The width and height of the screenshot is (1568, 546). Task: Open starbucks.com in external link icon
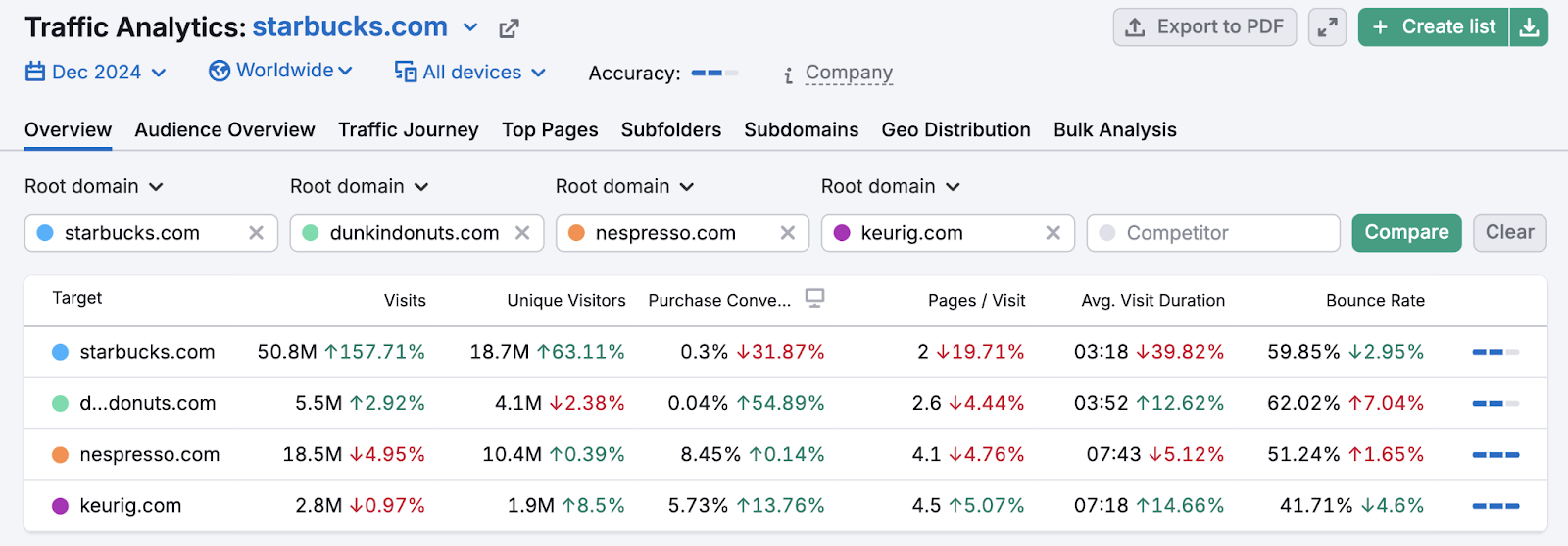coord(509,28)
